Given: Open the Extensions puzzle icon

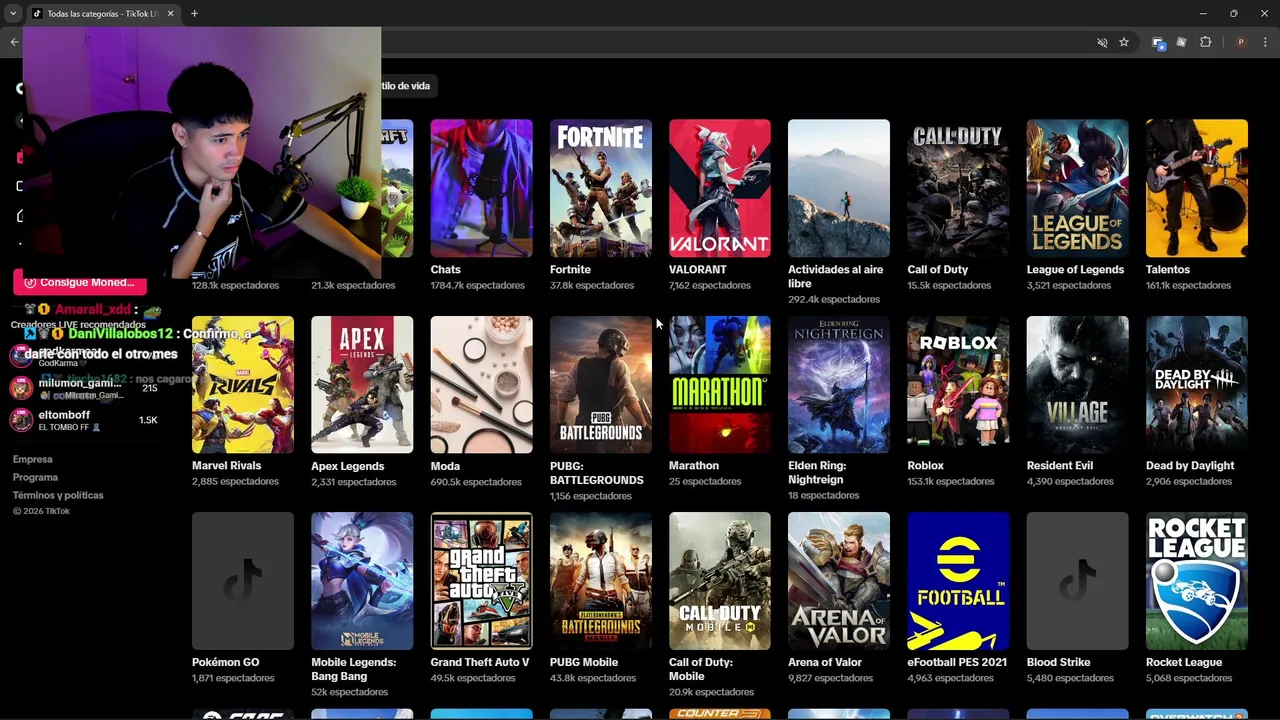Looking at the screenshot, I should [x=1205, y=42].
